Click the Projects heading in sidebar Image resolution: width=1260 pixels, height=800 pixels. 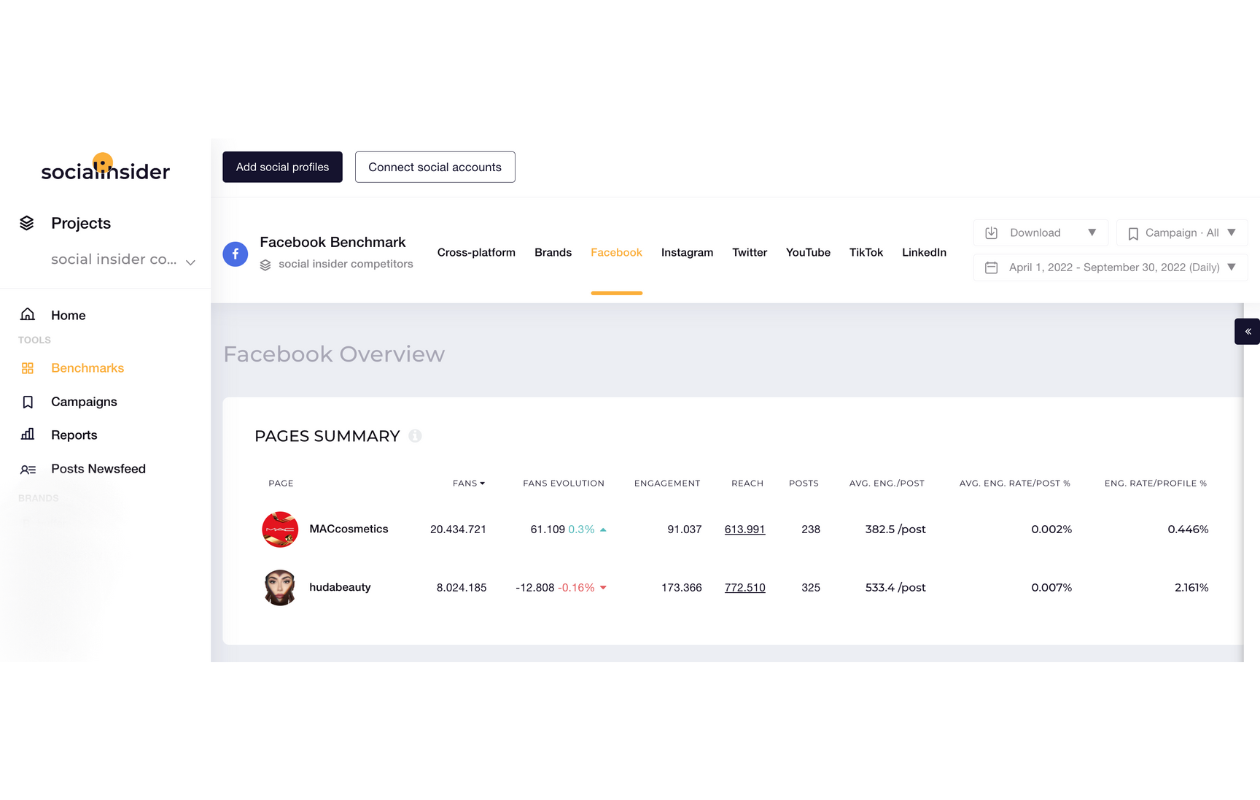81,223
